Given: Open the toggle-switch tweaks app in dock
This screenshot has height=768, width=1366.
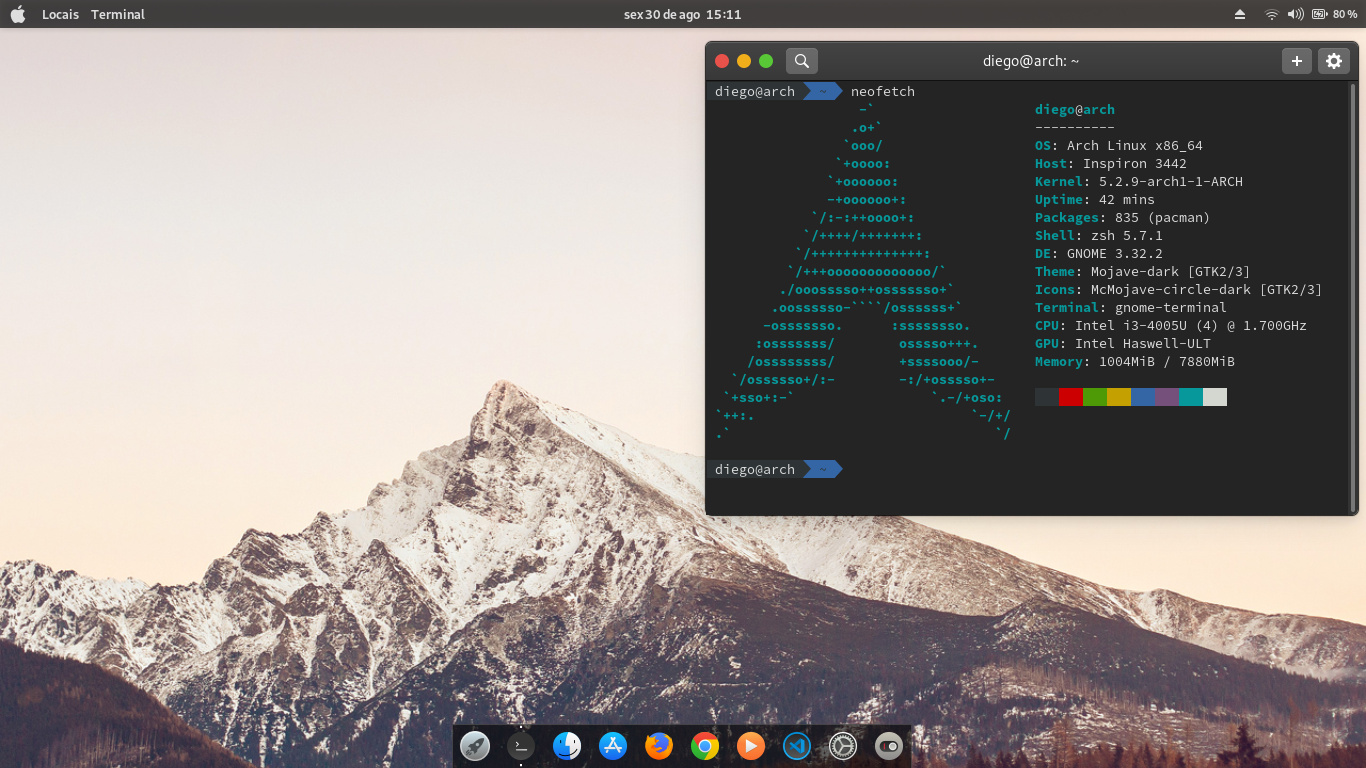Looking at the screenshot, I should click(x=888, y=746).
